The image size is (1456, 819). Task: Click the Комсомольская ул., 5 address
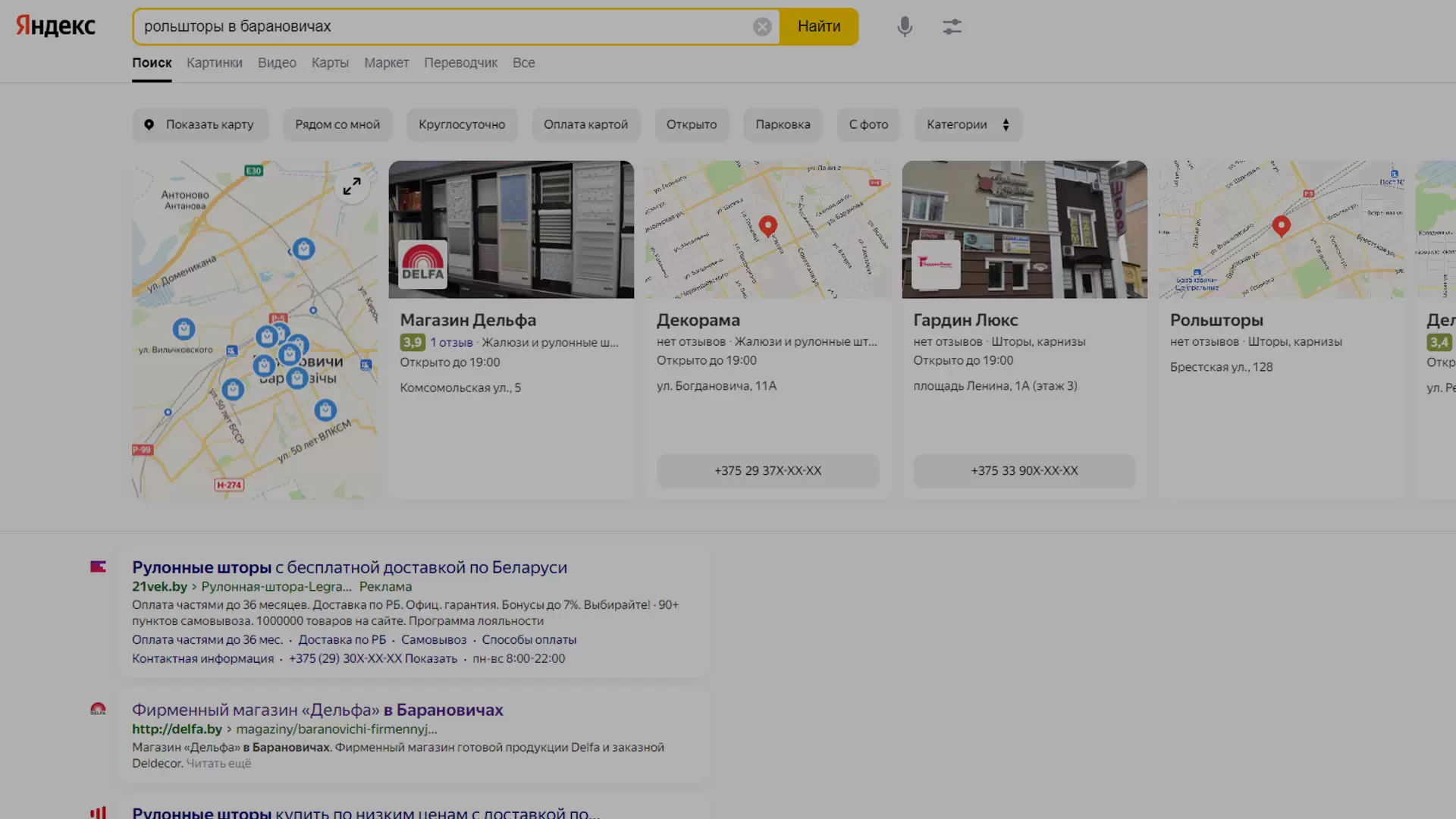click(x=460, y=388)
